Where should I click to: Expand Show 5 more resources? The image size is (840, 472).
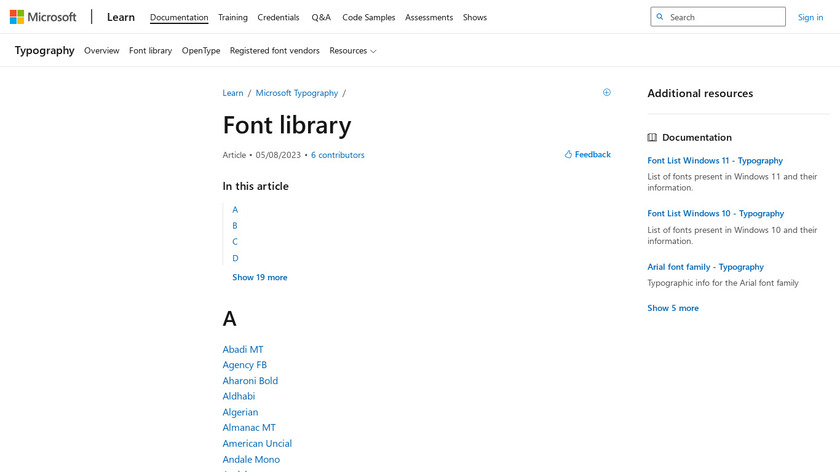pyautogui.click(x=673, y=308)
